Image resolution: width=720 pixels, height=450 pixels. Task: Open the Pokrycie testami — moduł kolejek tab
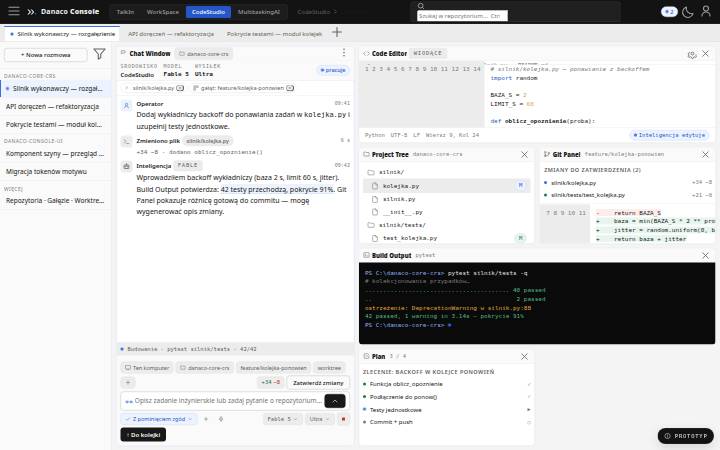coord(274,34)
